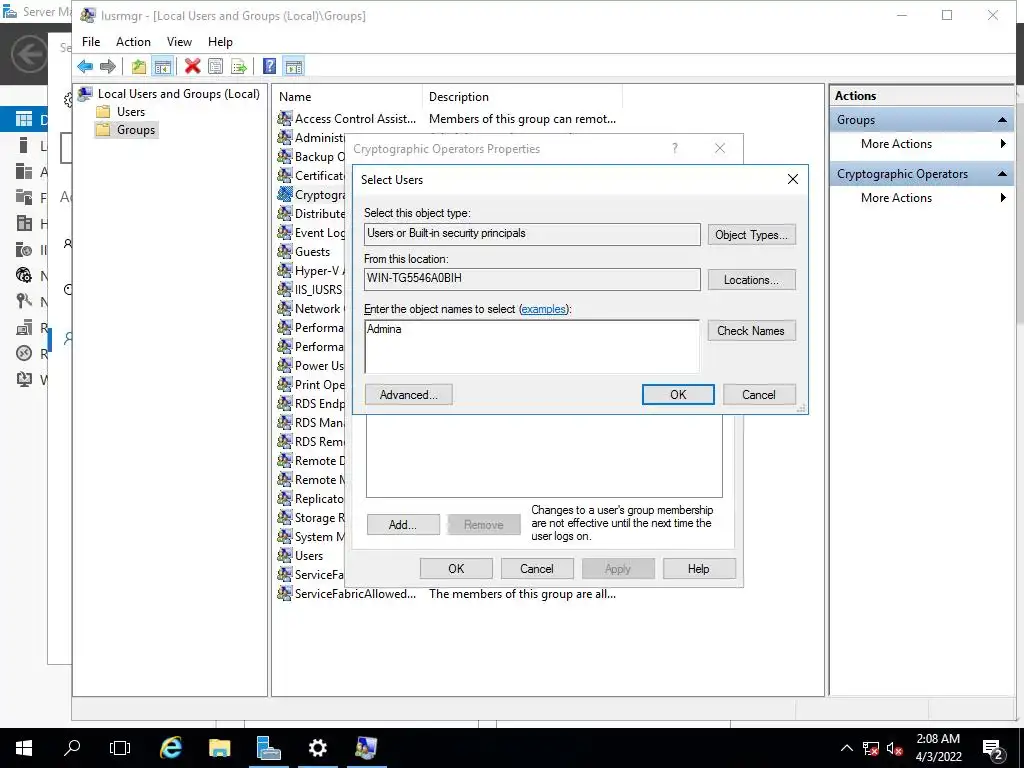Screen dimensions: 1024x768
Task: Launch Internet Explorer from taskbar
Action: click(170, 748)
